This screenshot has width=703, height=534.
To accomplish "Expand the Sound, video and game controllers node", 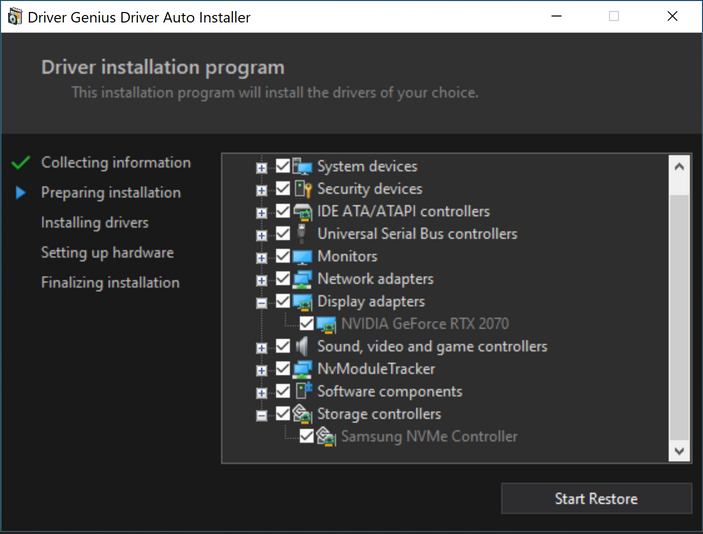I will point(261,348).
